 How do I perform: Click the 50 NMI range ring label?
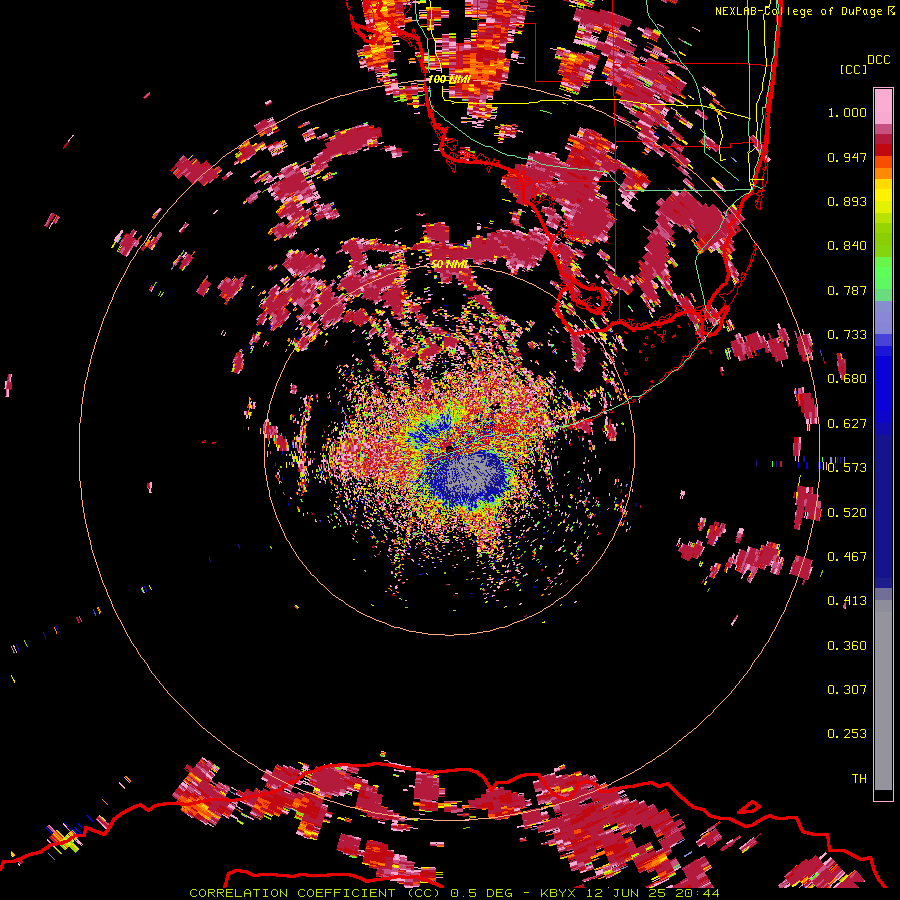click(450, 265)
